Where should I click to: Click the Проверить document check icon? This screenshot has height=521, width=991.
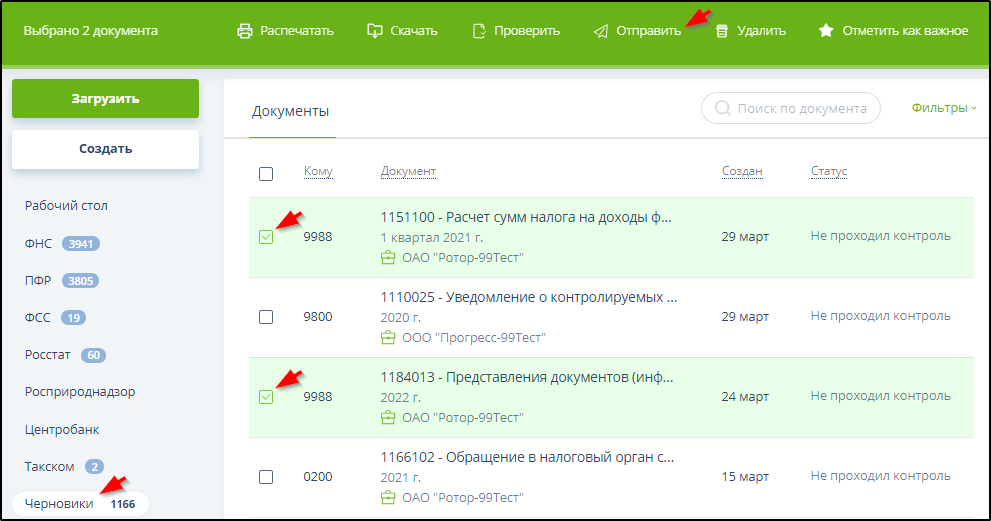[x=479, y=31]
